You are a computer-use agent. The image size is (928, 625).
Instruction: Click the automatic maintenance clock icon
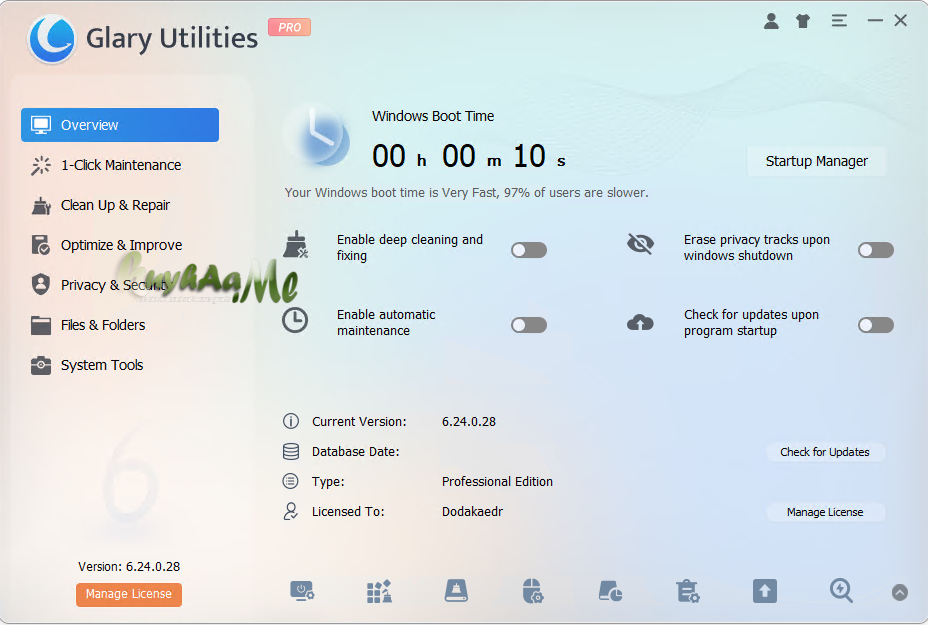coord(295,320)
